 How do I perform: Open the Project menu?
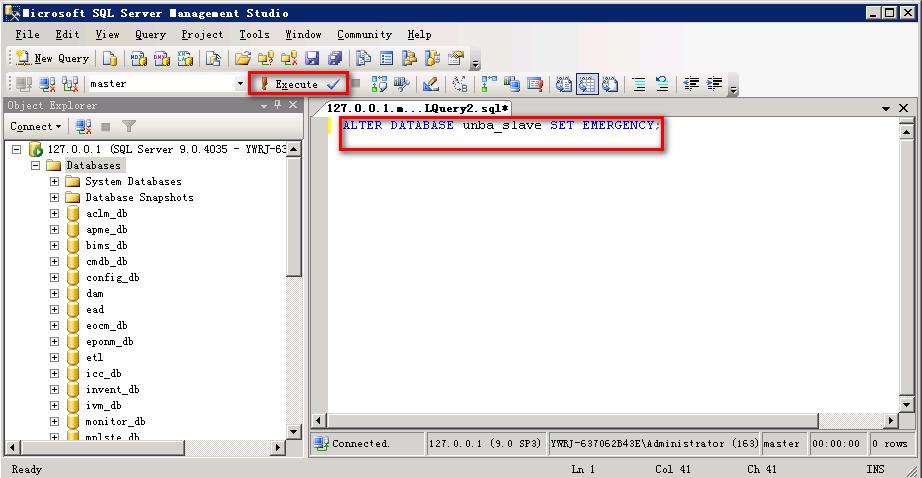tap(202, 34)
